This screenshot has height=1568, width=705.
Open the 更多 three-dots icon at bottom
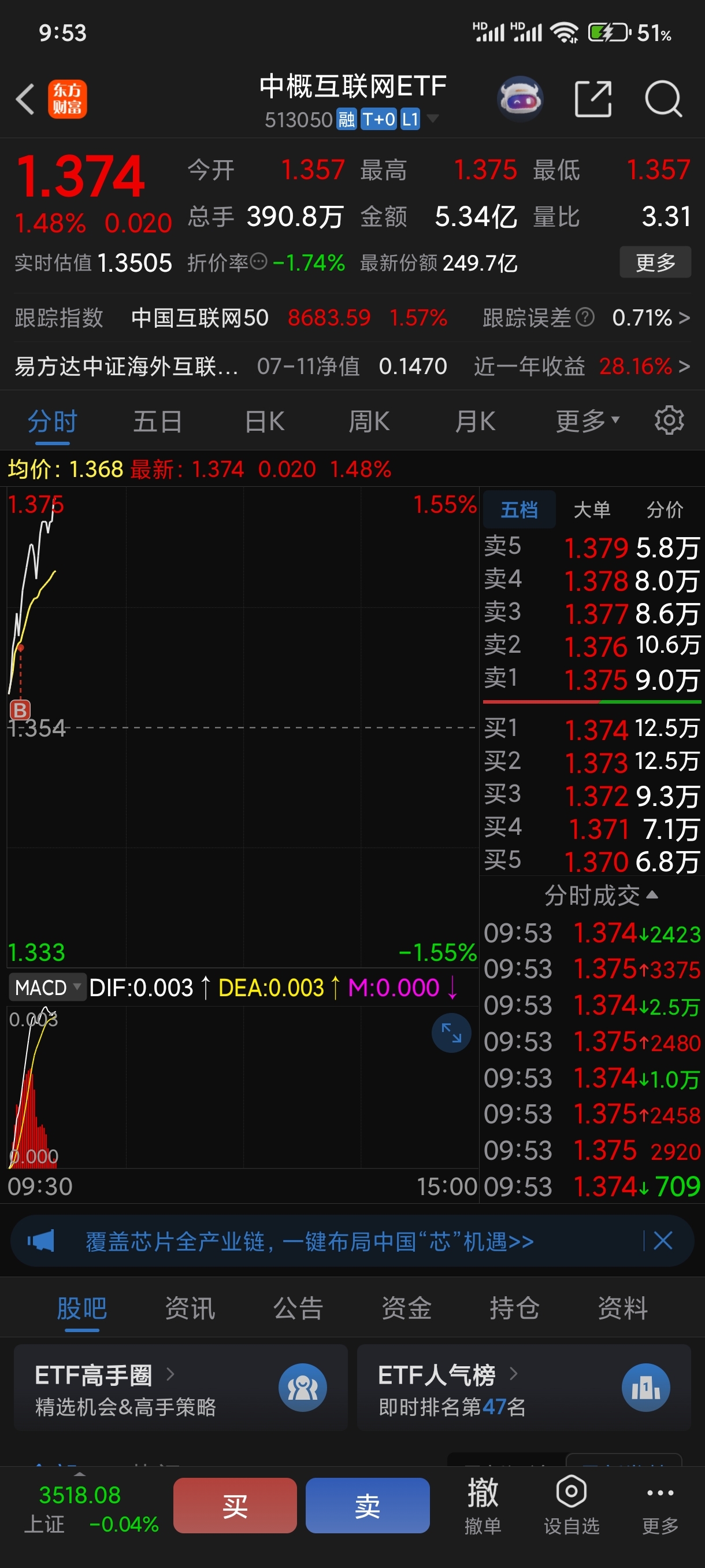(x=660, y=1493)
